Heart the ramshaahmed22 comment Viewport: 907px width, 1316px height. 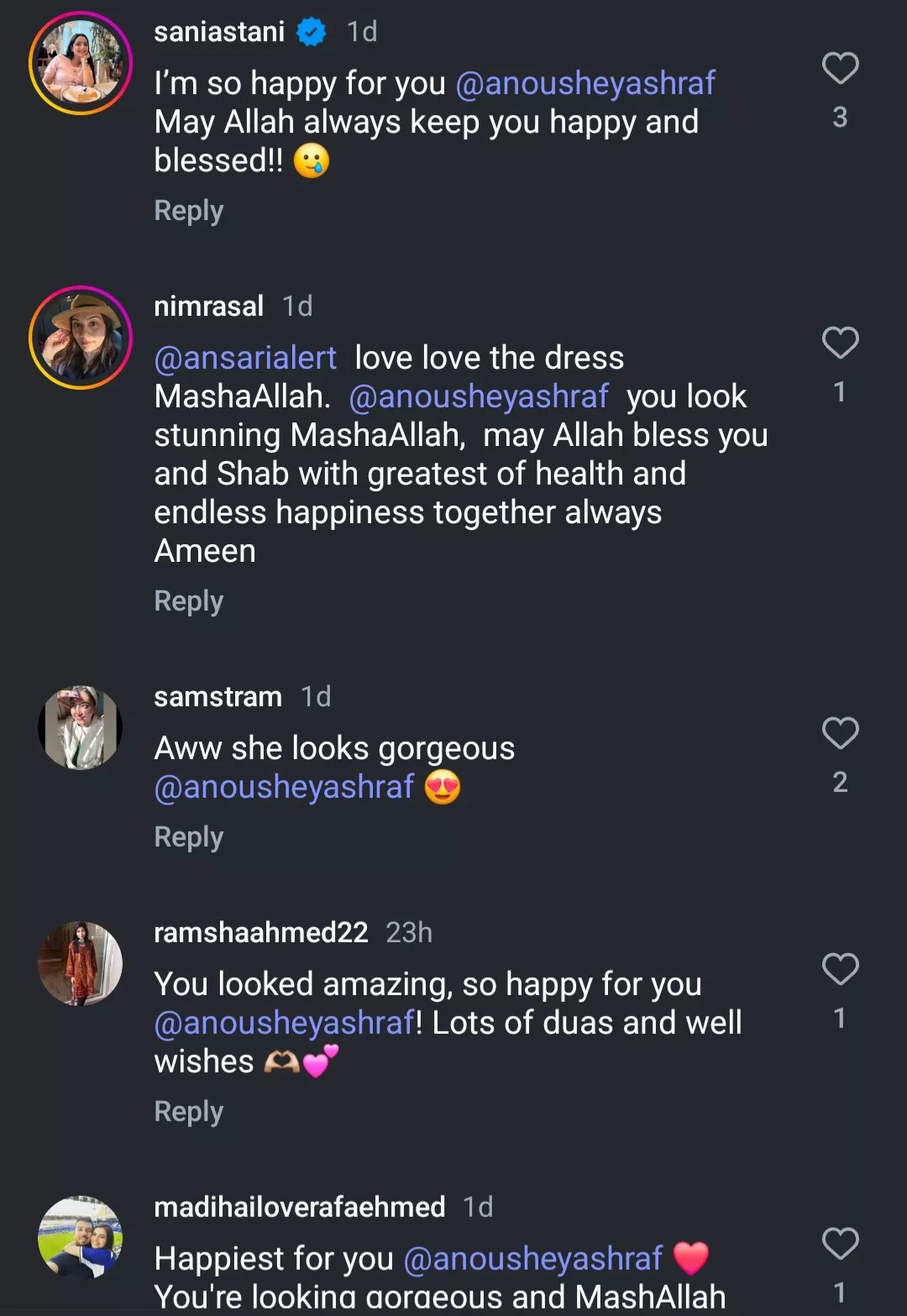pos(840,969)
